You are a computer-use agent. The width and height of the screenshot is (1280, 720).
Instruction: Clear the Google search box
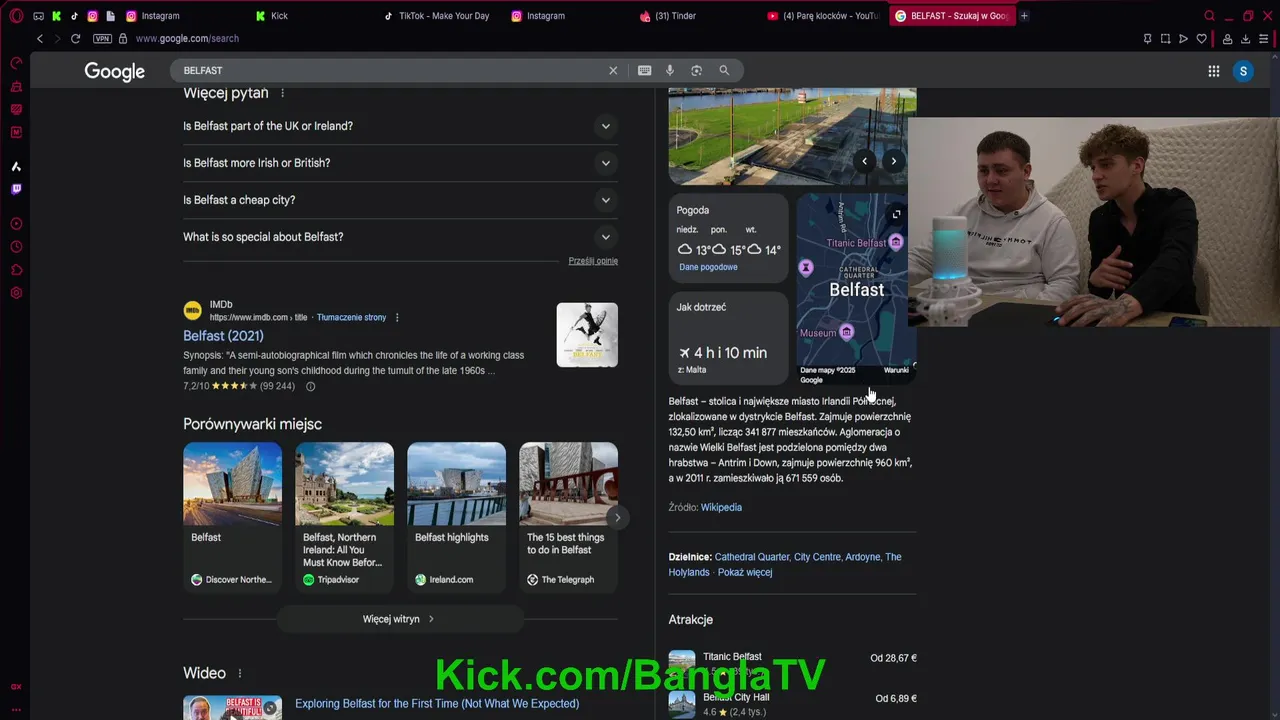coord(613,70)
